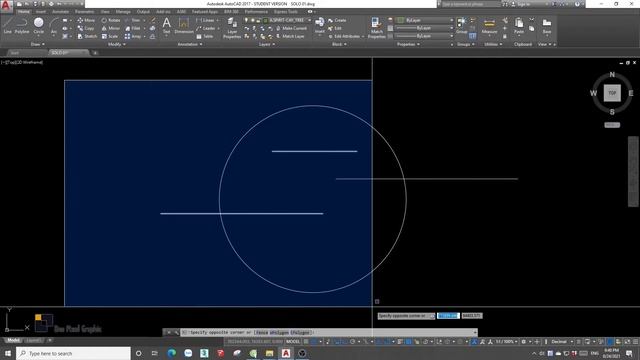Screen dimensions: 640x360
Task: Click the Fillet tool
Action: (133, 28)
